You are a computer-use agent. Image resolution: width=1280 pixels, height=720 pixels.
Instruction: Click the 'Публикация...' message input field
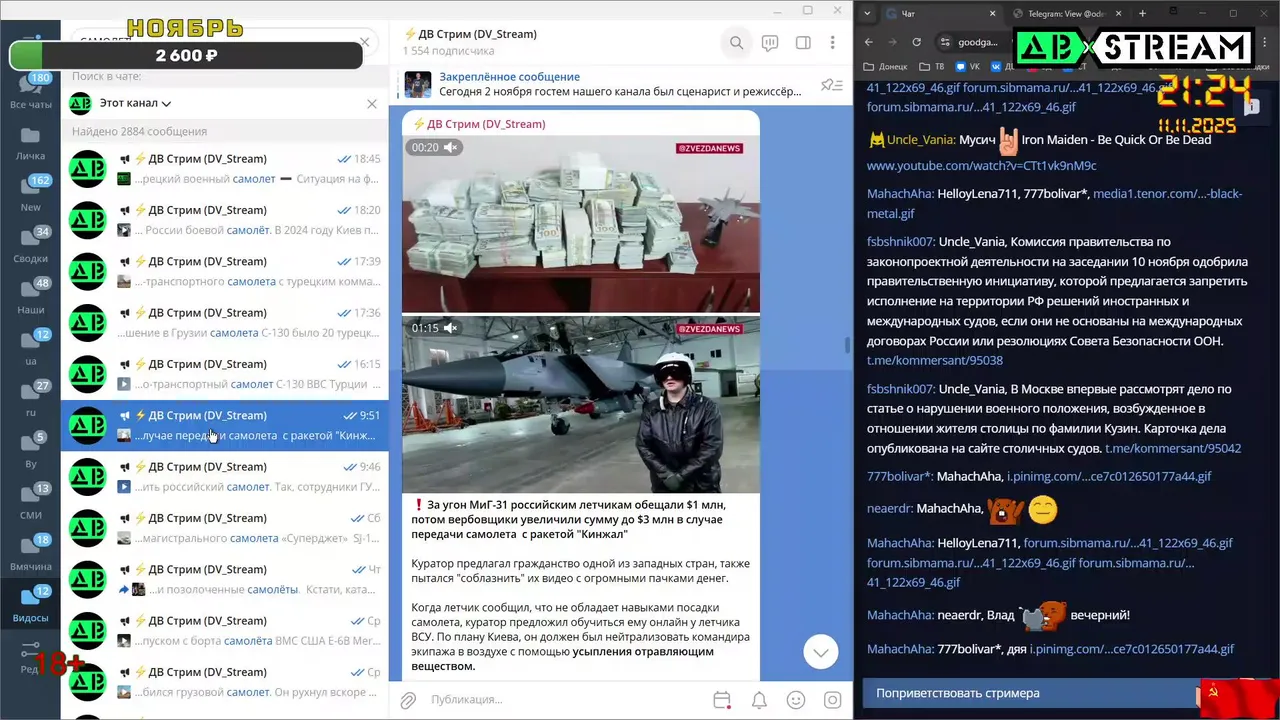coord(565,700)
